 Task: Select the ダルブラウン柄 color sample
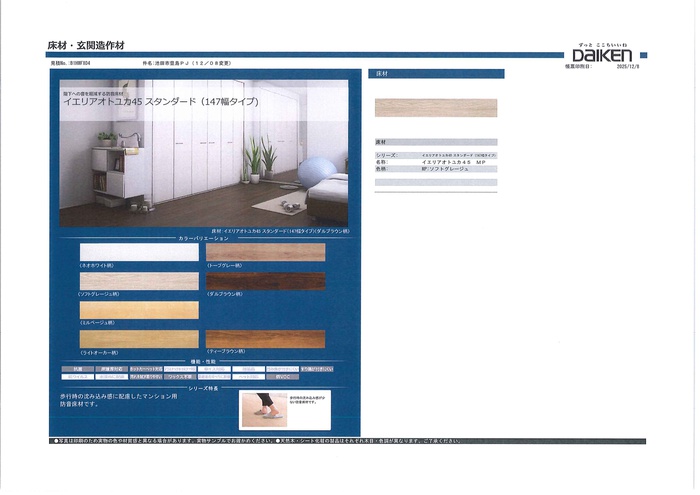tap(265, 281)
